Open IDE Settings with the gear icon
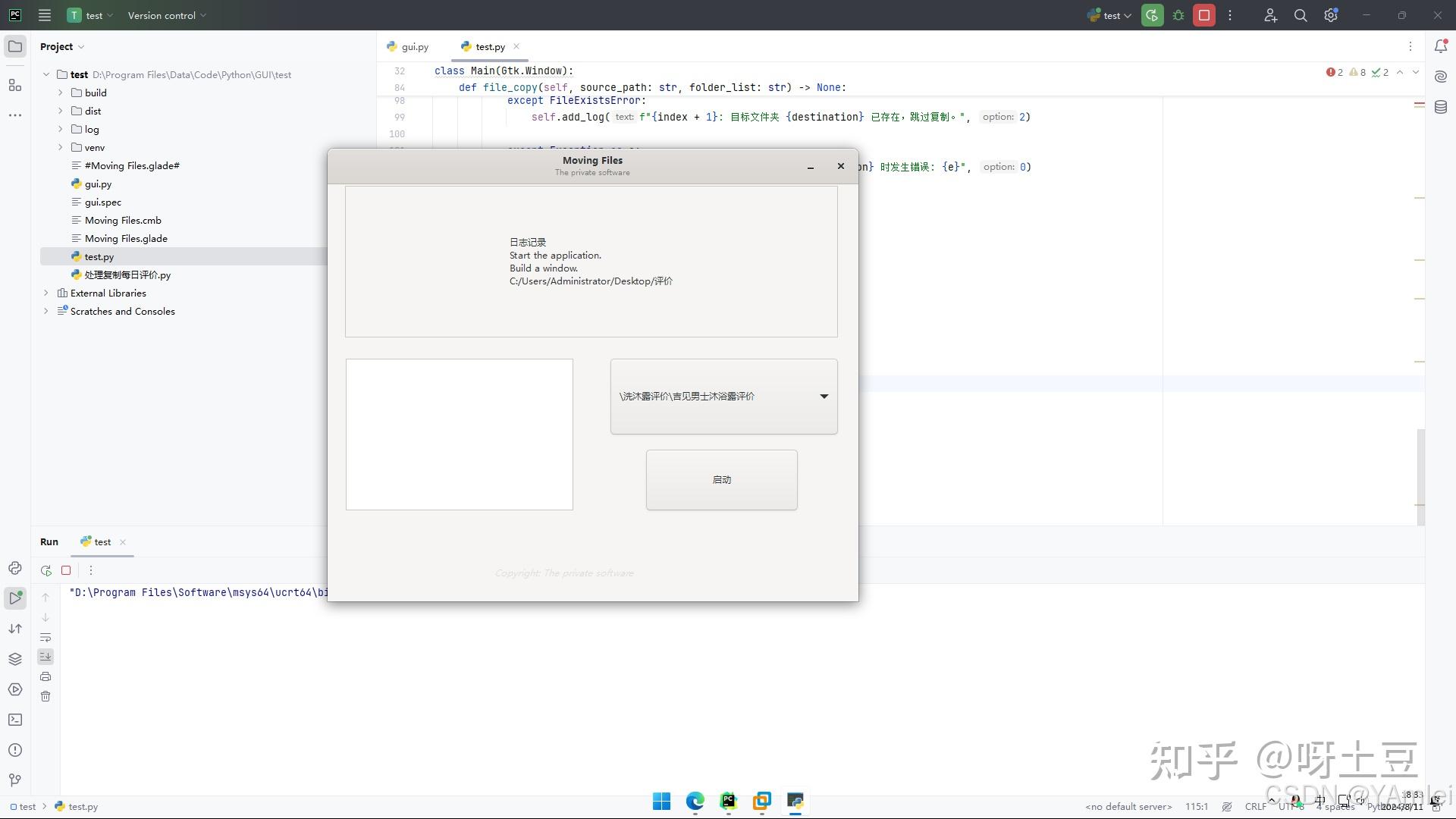The width and height of the screenshot is (1456, 819). [x=1331, y=15]
